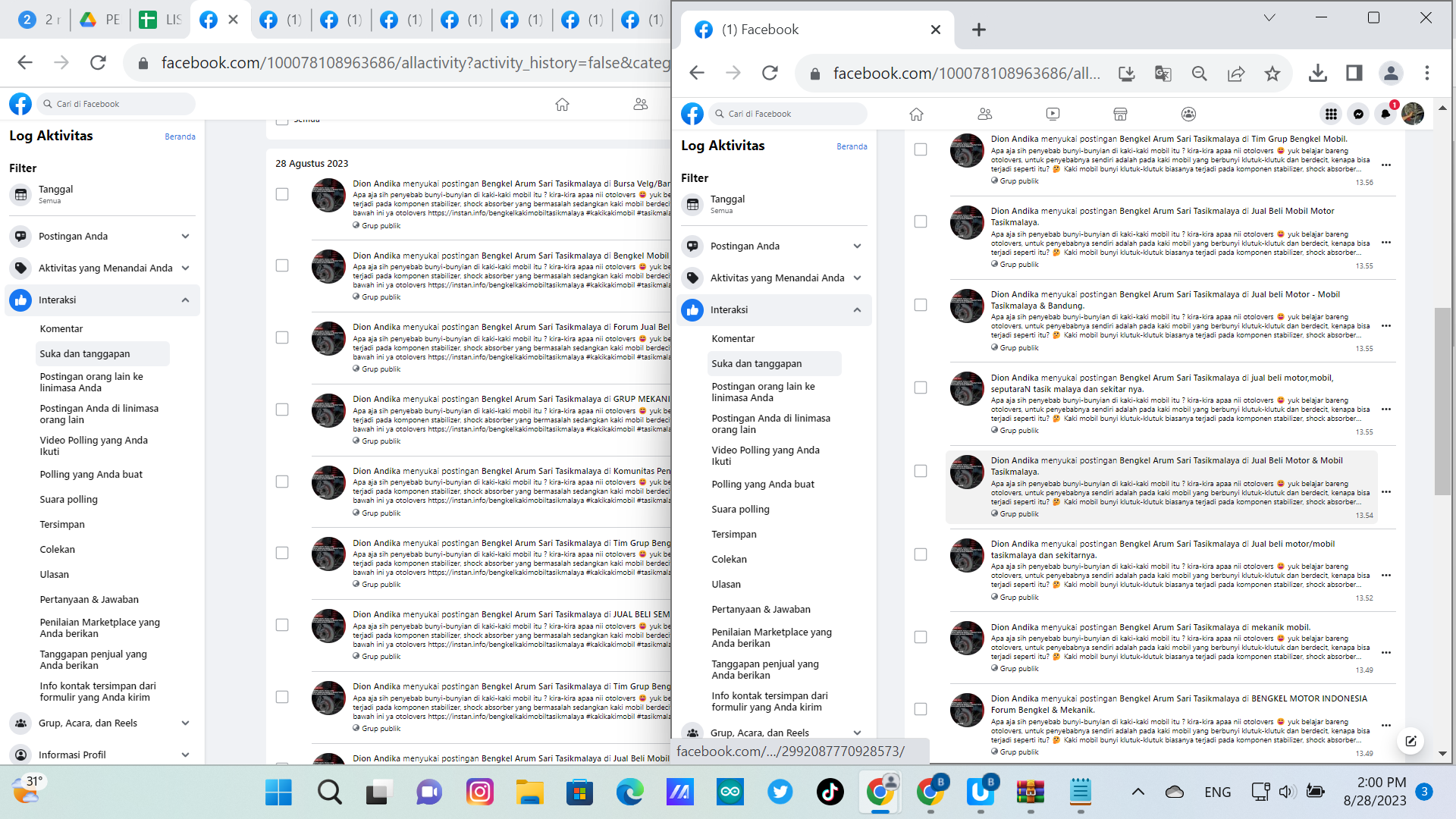Open Marketplace icon in right window navigation

coord(1120,114)
